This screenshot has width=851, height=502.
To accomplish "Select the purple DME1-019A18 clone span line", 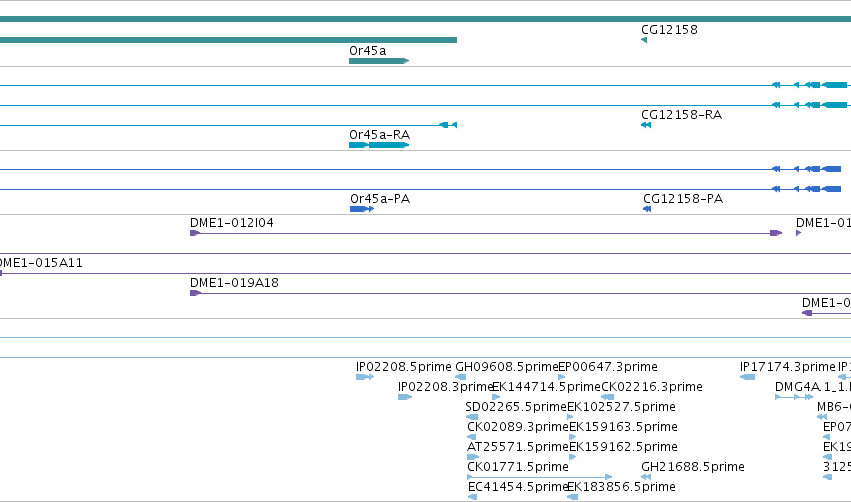I will point(520,294).
